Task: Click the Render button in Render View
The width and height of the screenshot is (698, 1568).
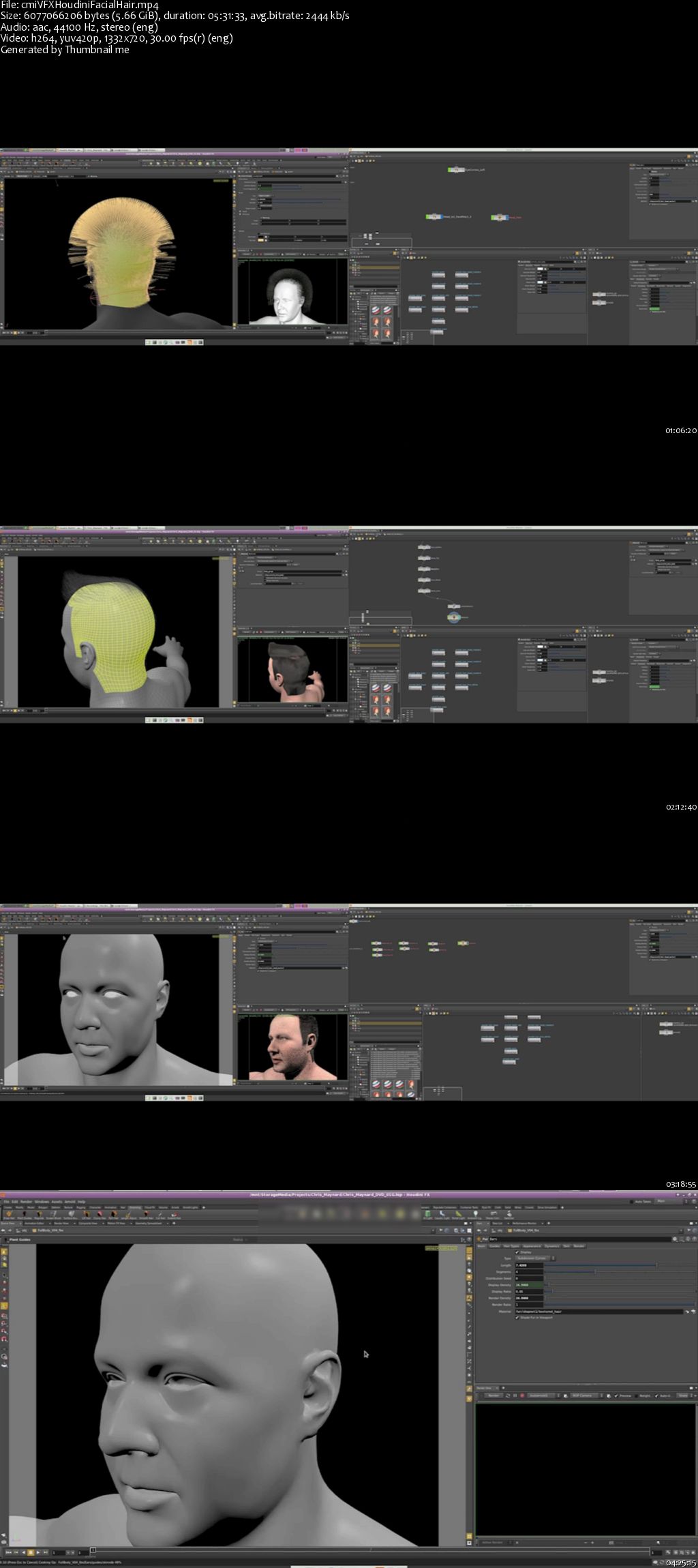Action: pyautogui.click(x=494, y=1395)
